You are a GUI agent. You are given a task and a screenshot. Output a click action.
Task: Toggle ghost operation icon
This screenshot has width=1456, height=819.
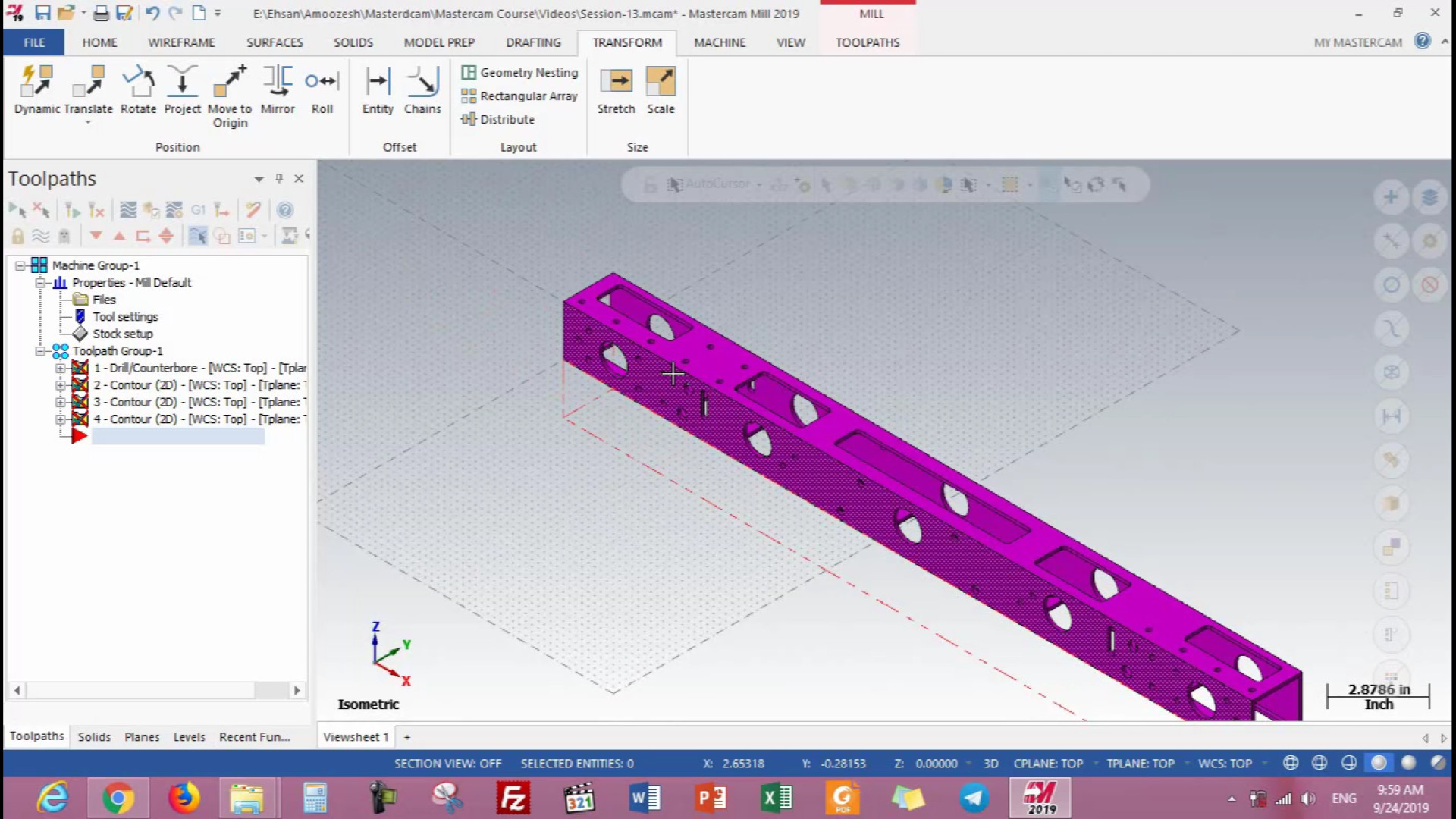click(64, 236)
